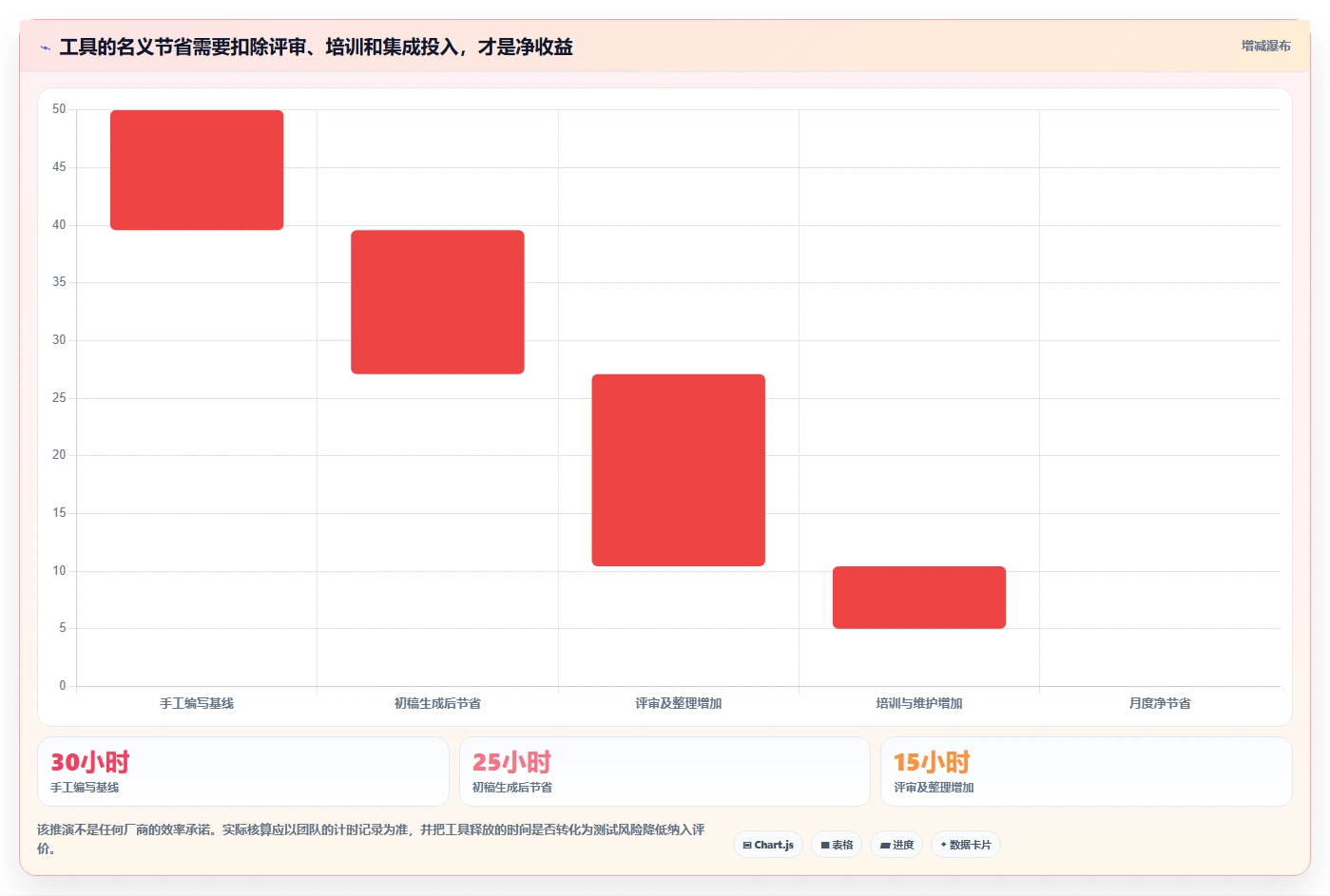Click the 手工编写基线 waterfall bar

point(197,170)
